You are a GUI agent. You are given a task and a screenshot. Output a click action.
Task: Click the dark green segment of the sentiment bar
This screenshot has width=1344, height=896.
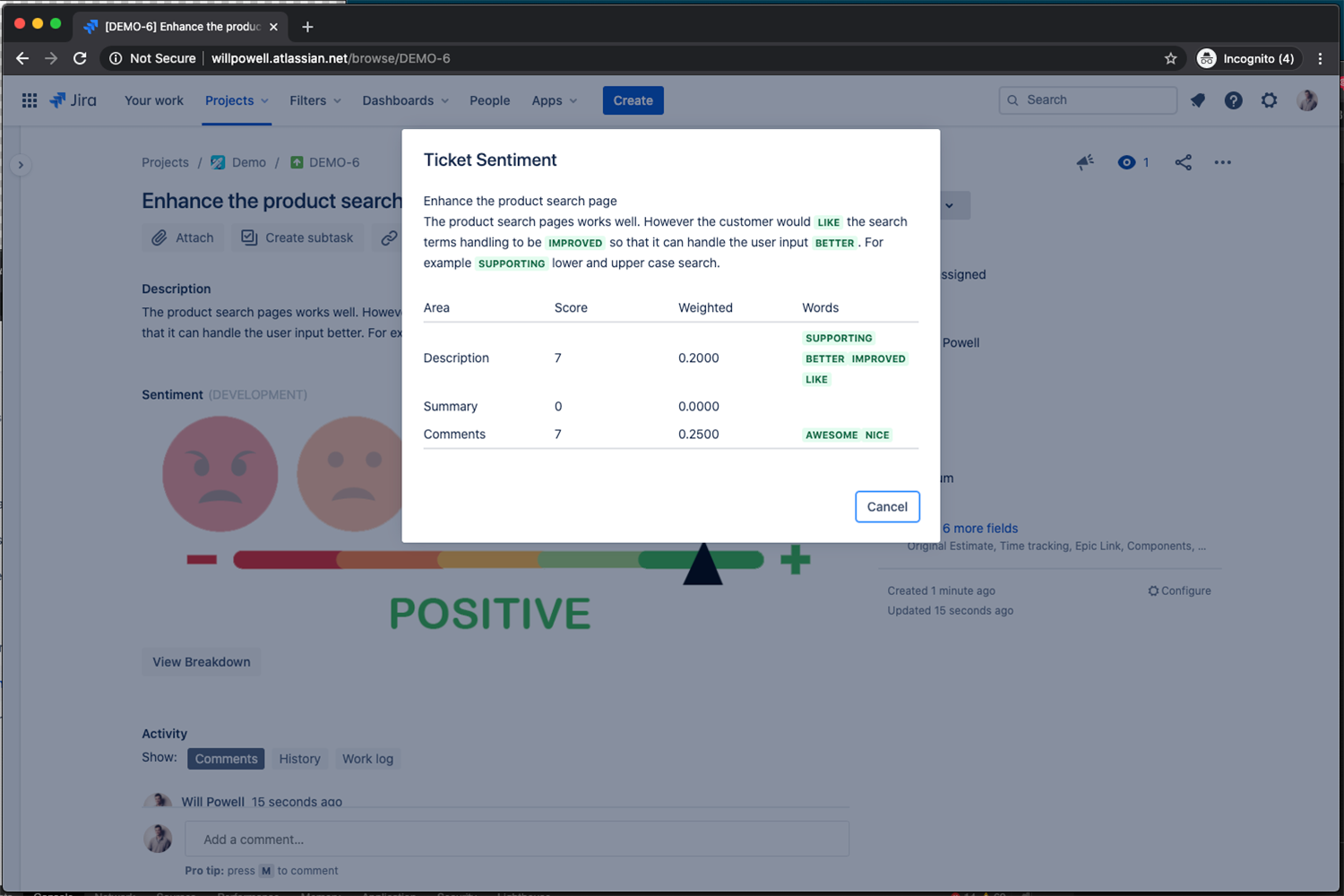coord(701,560)
